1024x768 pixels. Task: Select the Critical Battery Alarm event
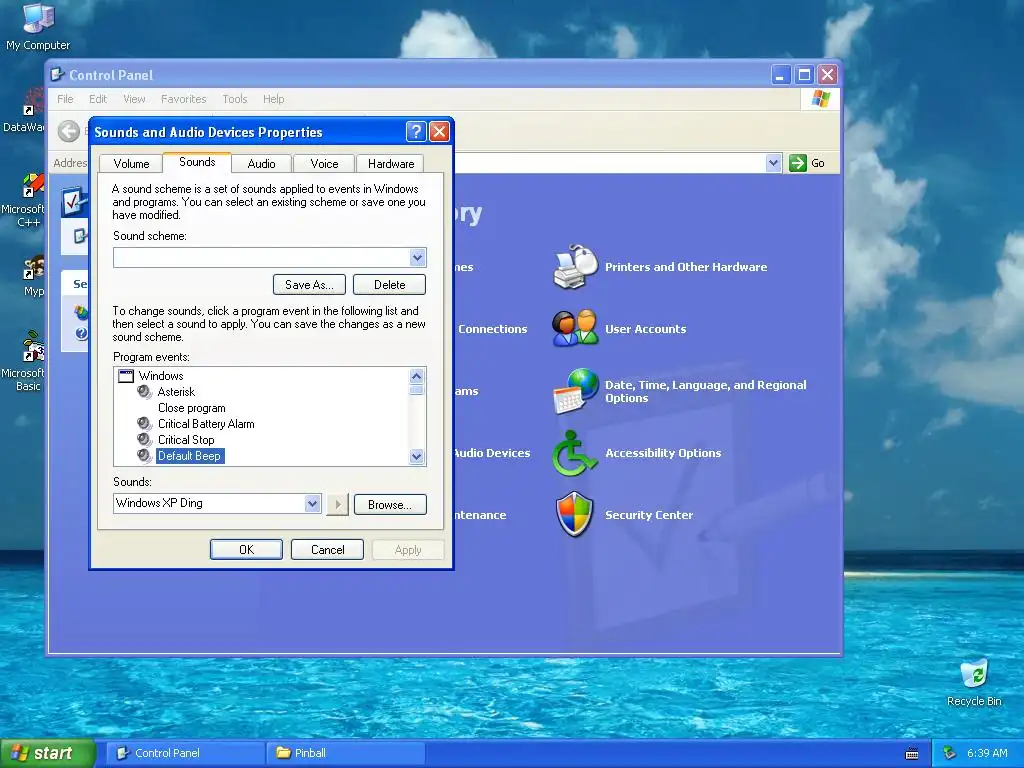pyautogui.click(x=206, y=423)
